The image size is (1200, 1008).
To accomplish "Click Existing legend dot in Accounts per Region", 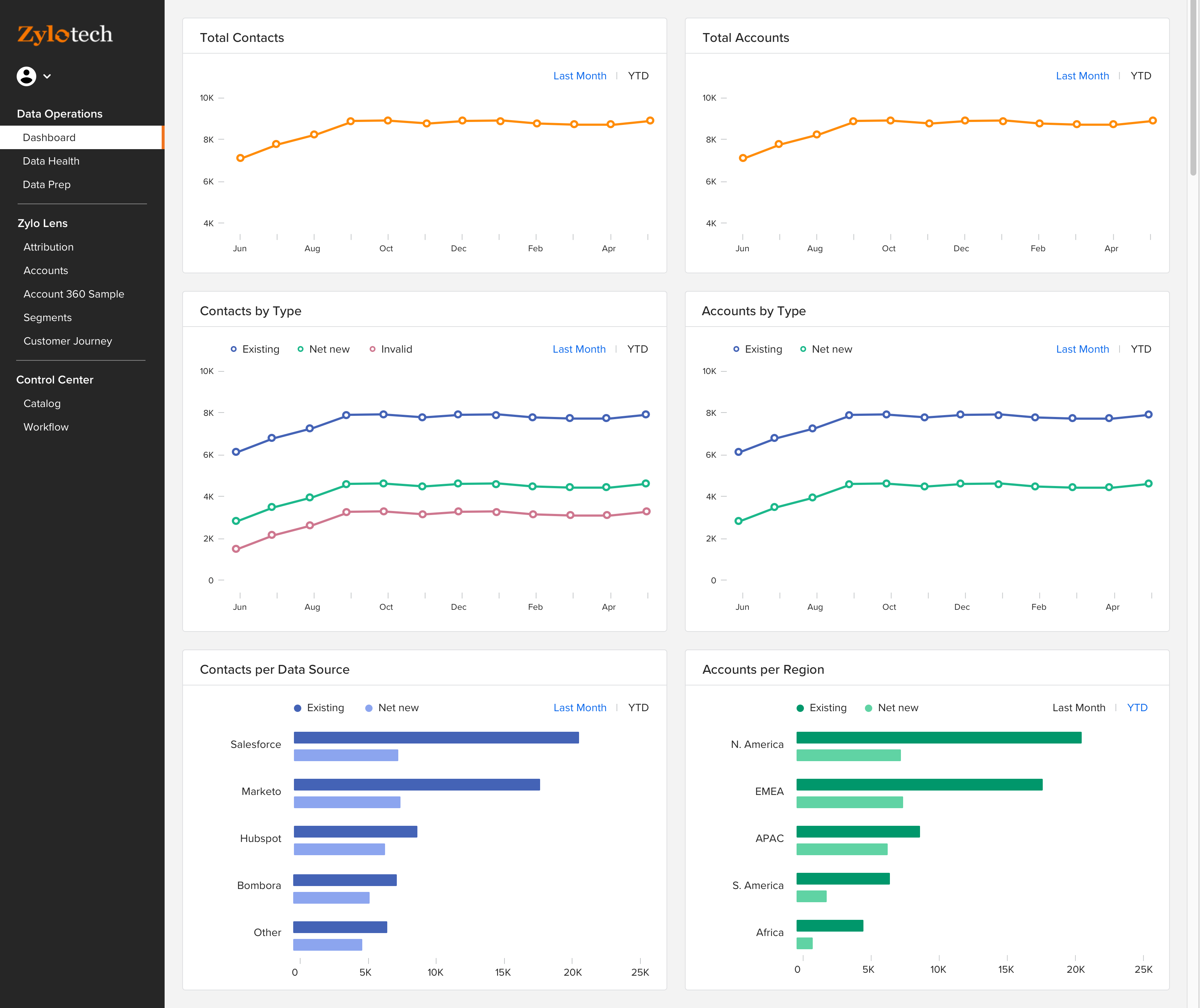I will click(x=800, y=708).
